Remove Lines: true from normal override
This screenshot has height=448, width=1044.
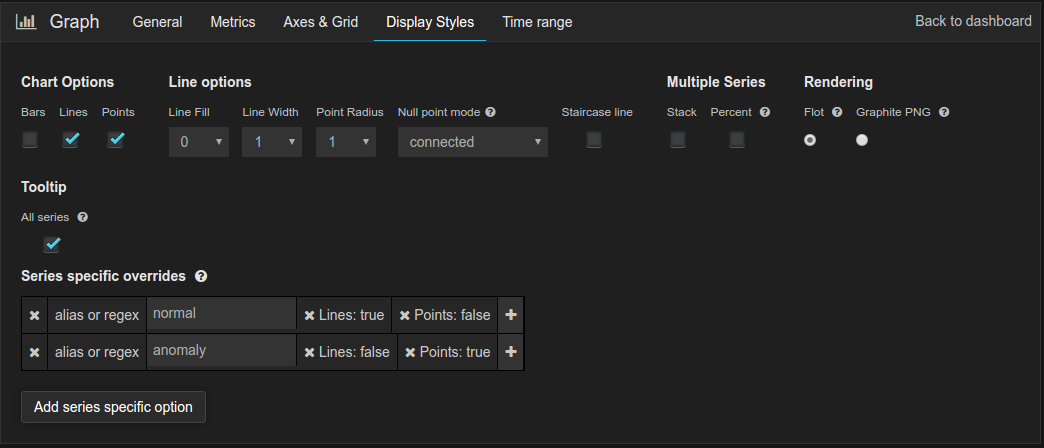coord(309,316)
